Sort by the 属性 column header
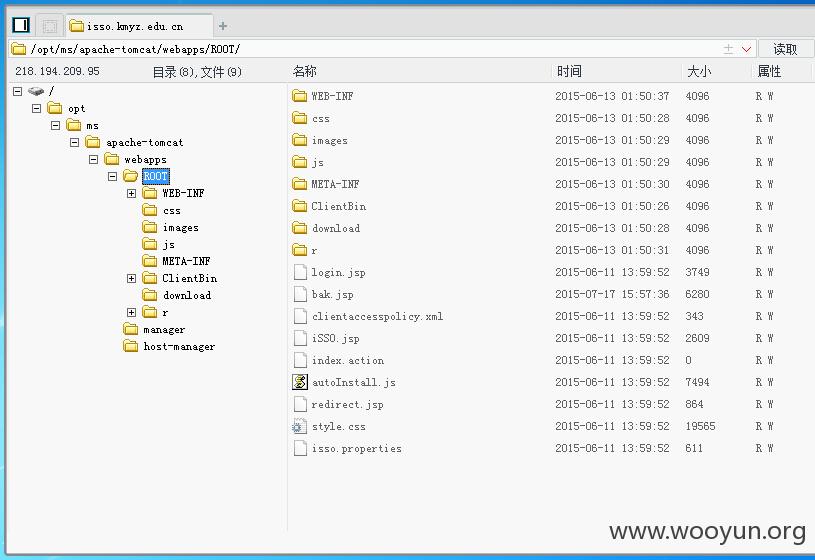 coord(769,71)
